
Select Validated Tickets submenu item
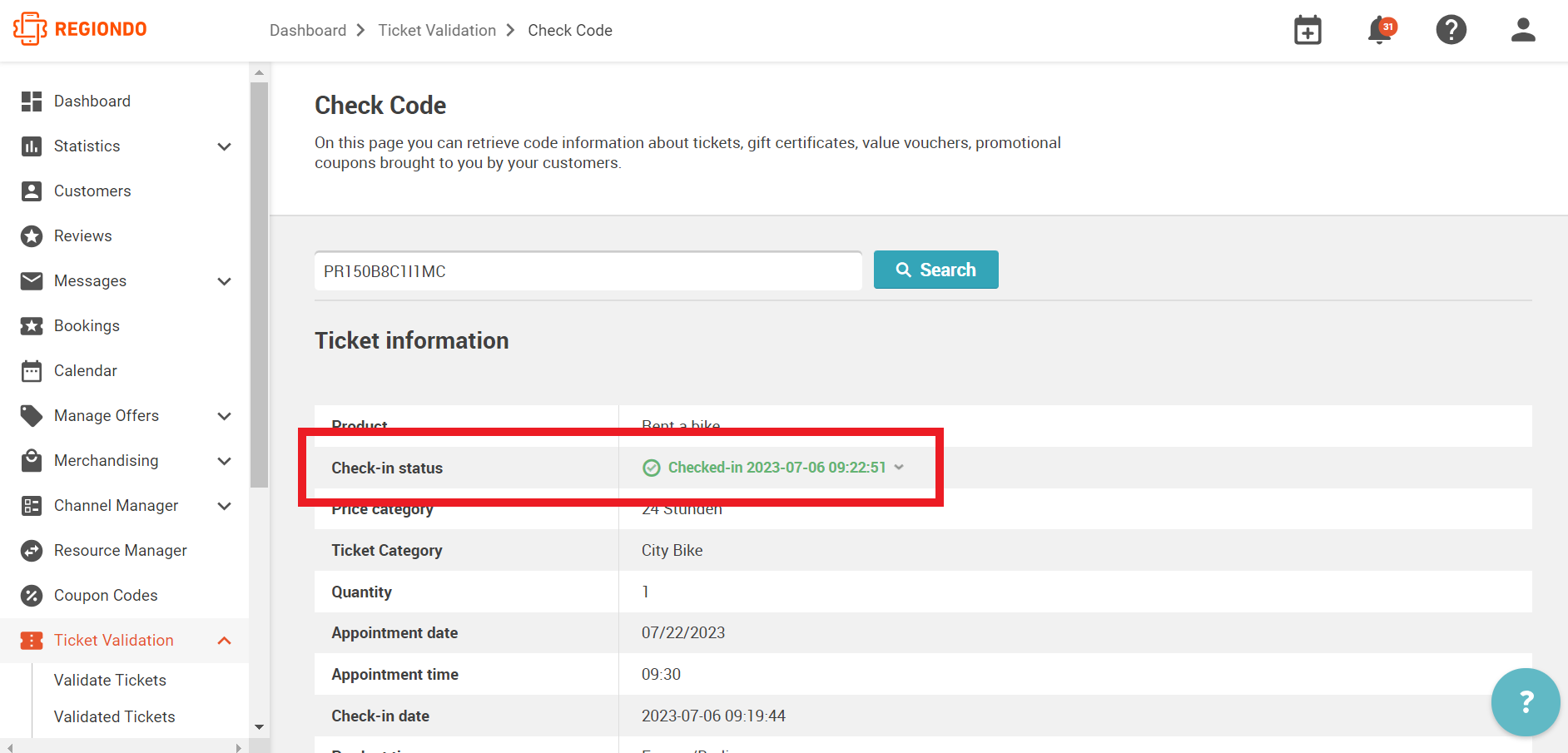[114, 717]
